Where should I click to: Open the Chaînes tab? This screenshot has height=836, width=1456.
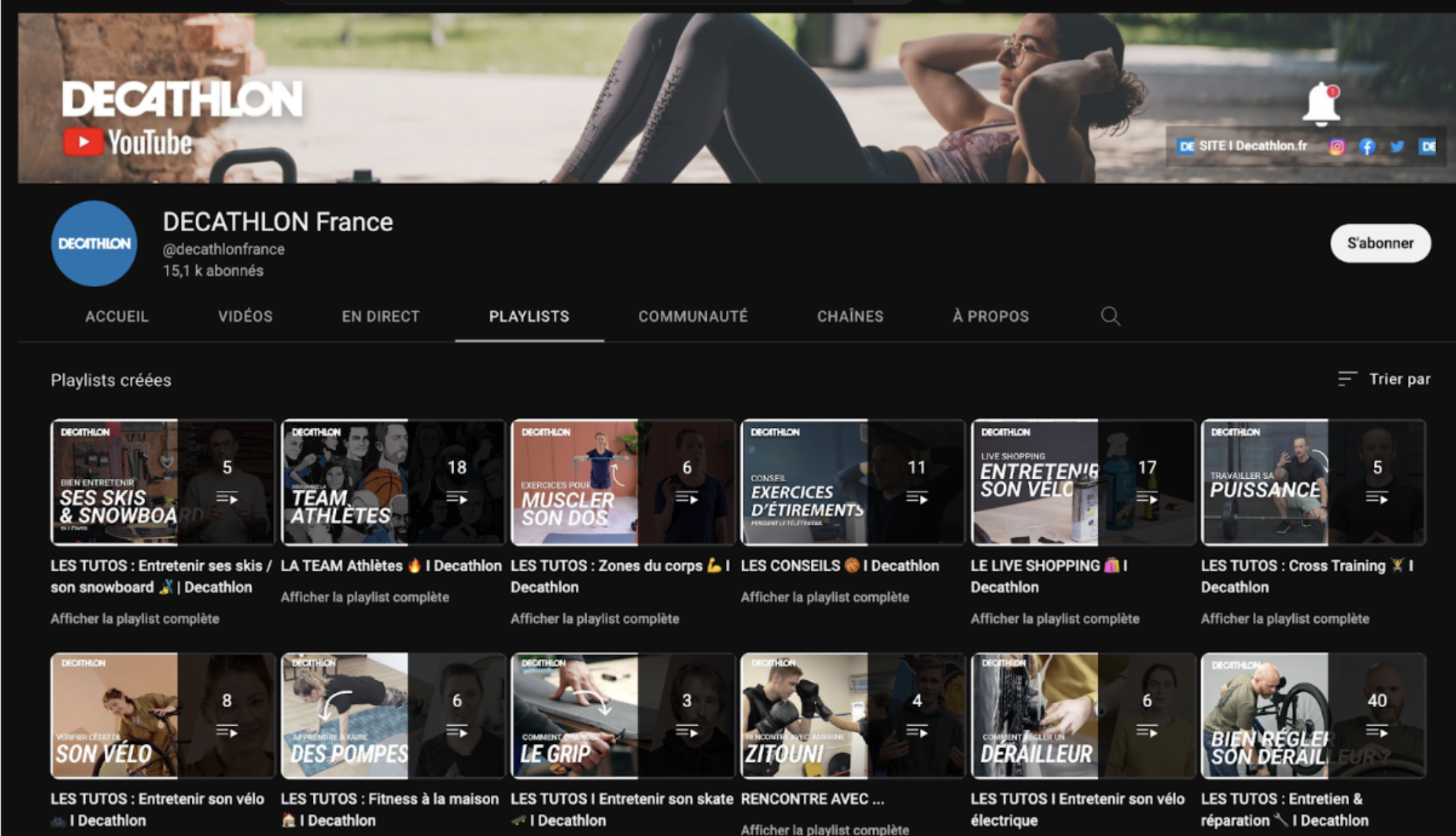(x=850, y=316)
